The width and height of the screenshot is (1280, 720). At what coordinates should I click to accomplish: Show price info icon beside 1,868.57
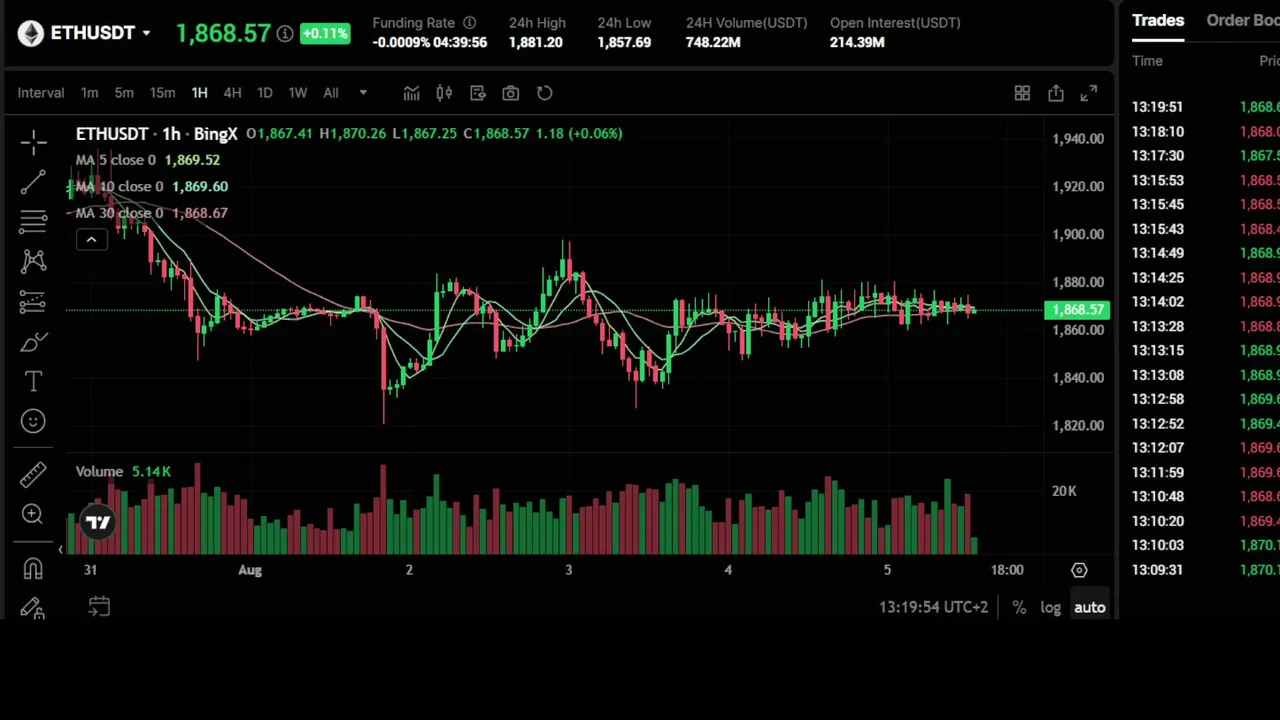pyautogui.click(x=285, y=34)
